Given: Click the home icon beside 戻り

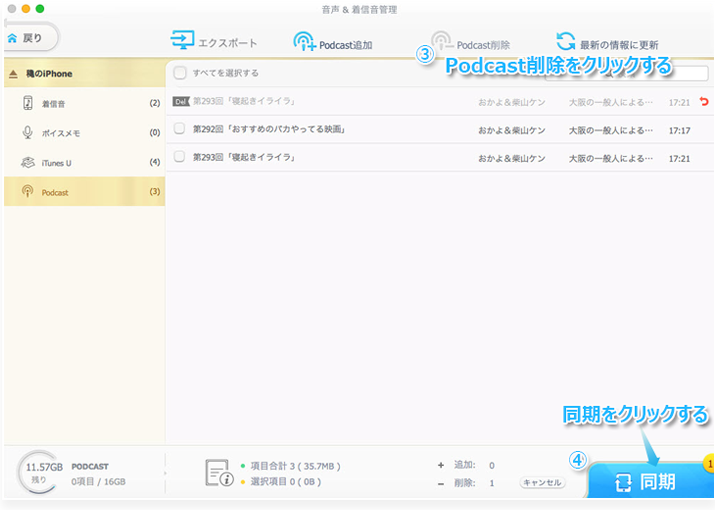Looking at the screenshot, I should 12,38.
